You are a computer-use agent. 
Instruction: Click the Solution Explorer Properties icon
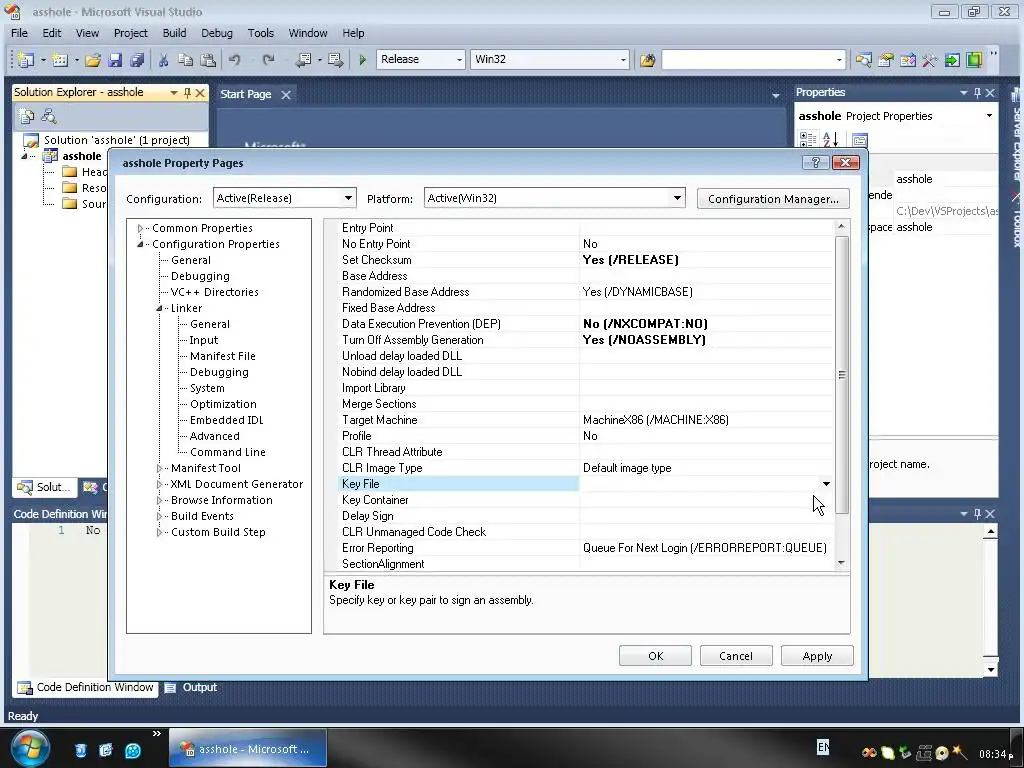coord(26,116)
